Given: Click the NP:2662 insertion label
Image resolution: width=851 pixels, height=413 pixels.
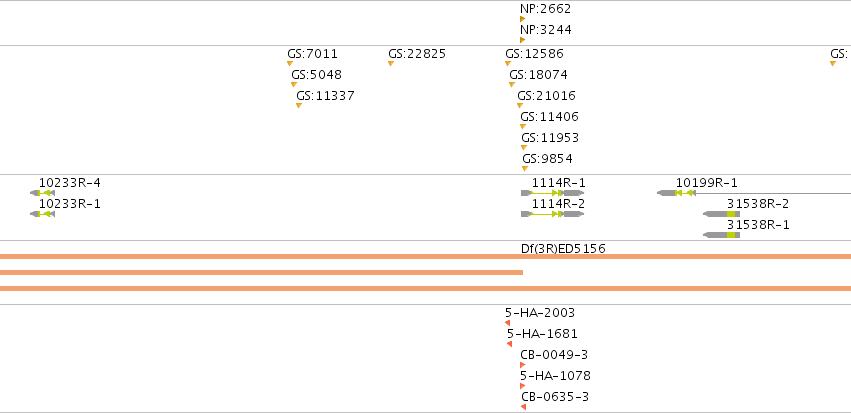Looking at the screenshot, I should tap(545, 9).
